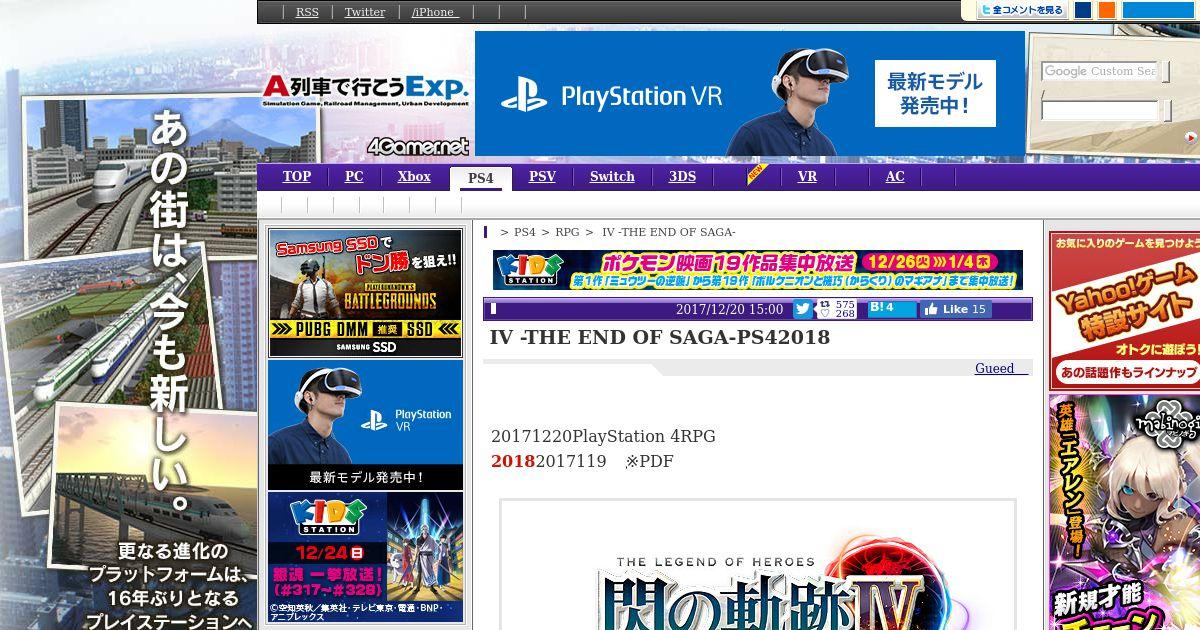Open the /iPhone link in top bar

click(434, 12)
